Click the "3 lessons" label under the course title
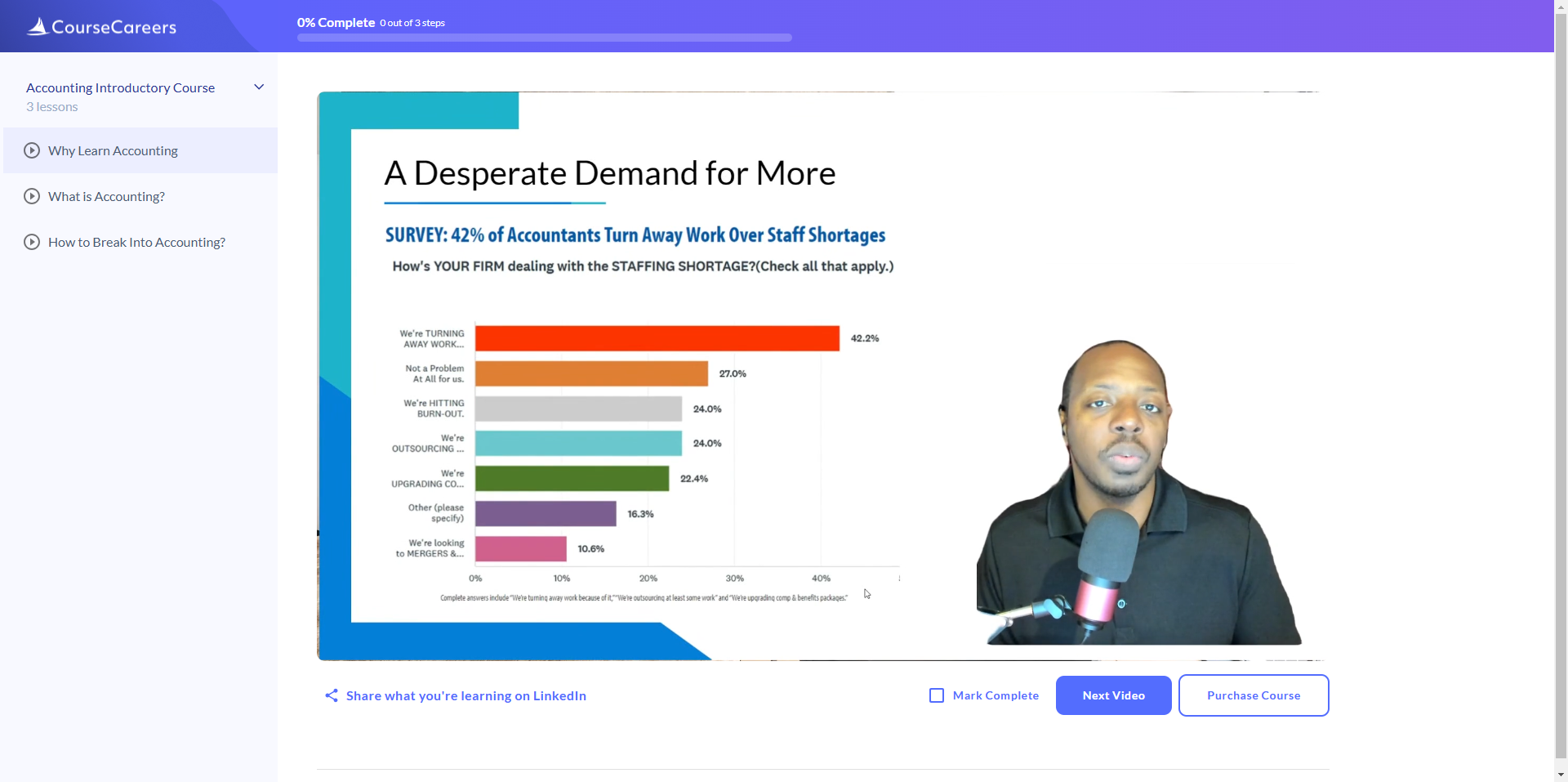 [51, 106]
